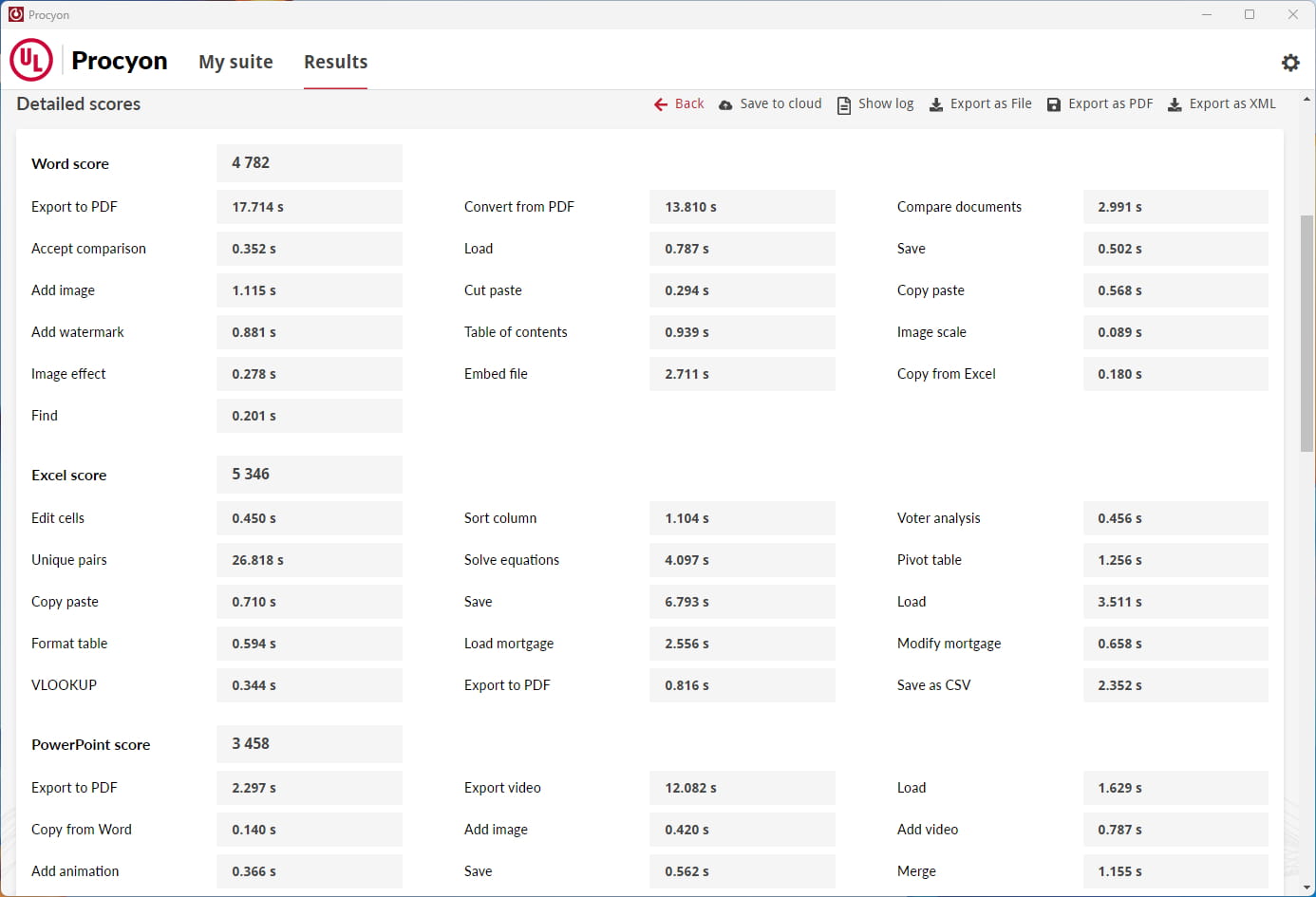Viewport: 1316px width, 897px height.
Task: Click the PowerPoint score value 3 458
Action: (x=310, y=744)
